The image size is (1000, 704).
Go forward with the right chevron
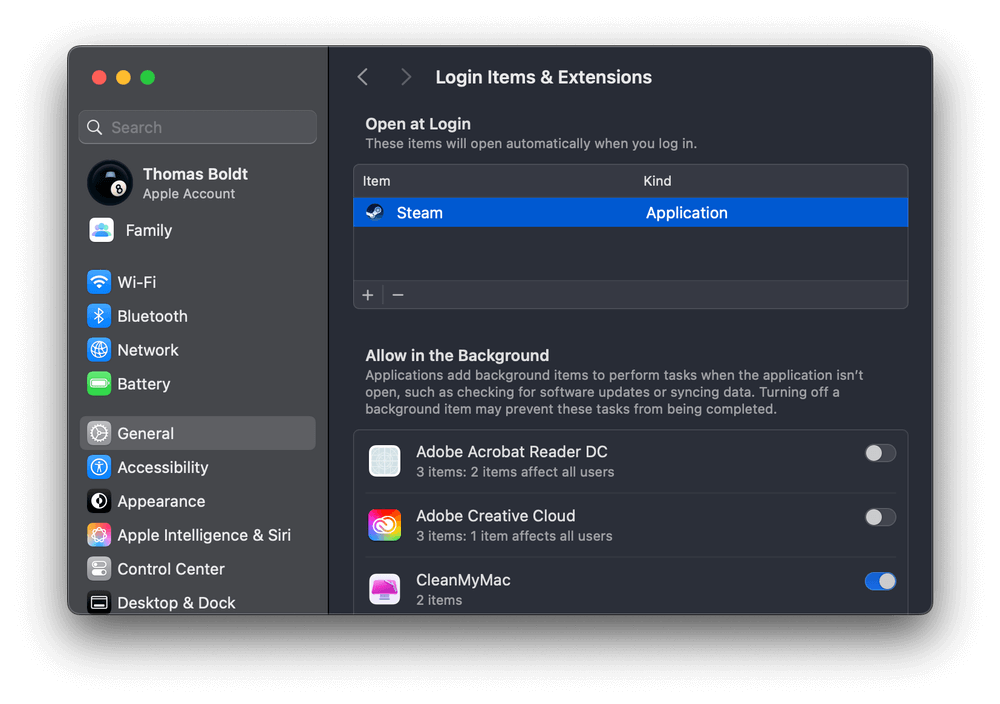406,77
